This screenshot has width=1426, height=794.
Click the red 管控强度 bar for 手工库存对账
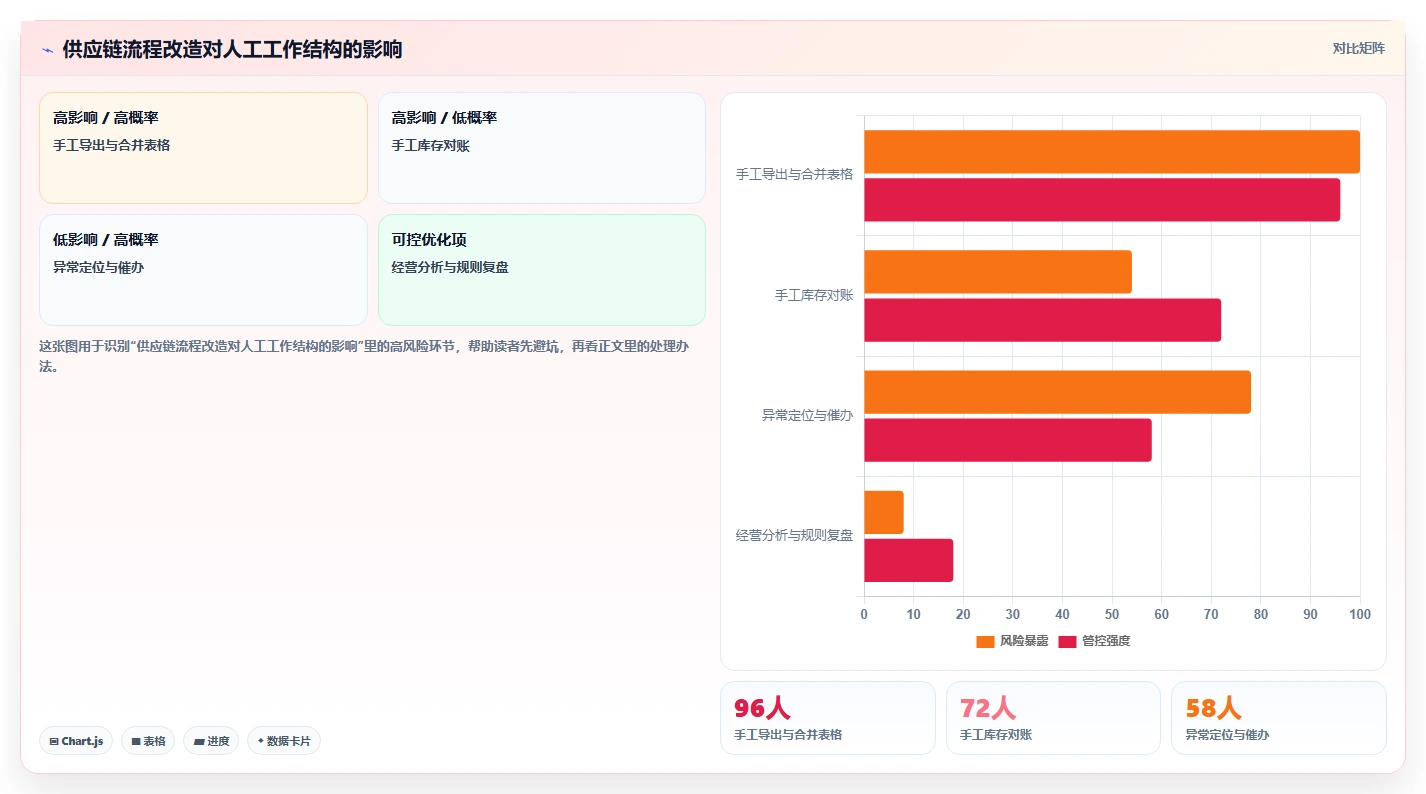coord(1043,320)
